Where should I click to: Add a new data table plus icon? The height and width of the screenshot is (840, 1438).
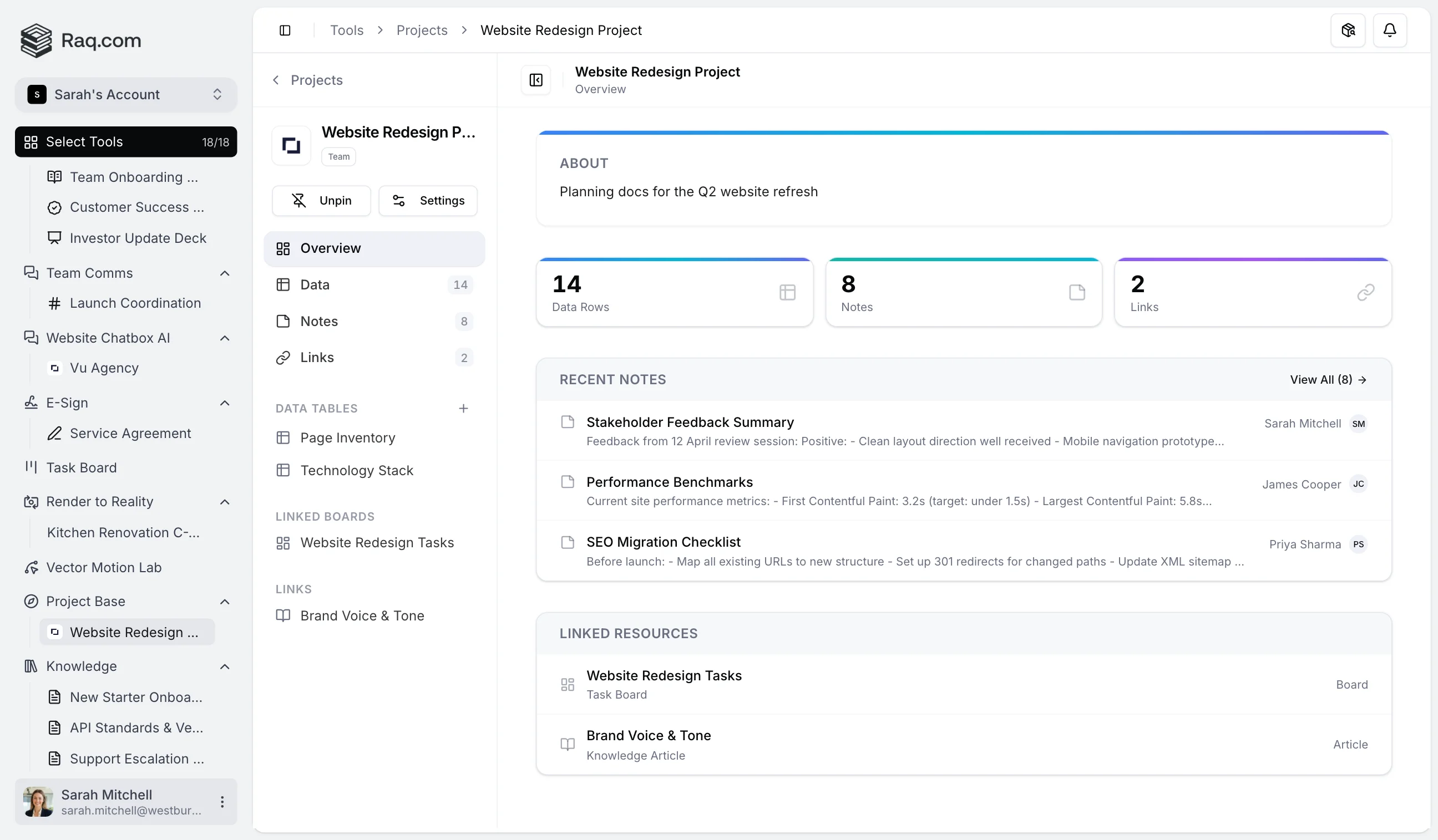coord(463,408)
